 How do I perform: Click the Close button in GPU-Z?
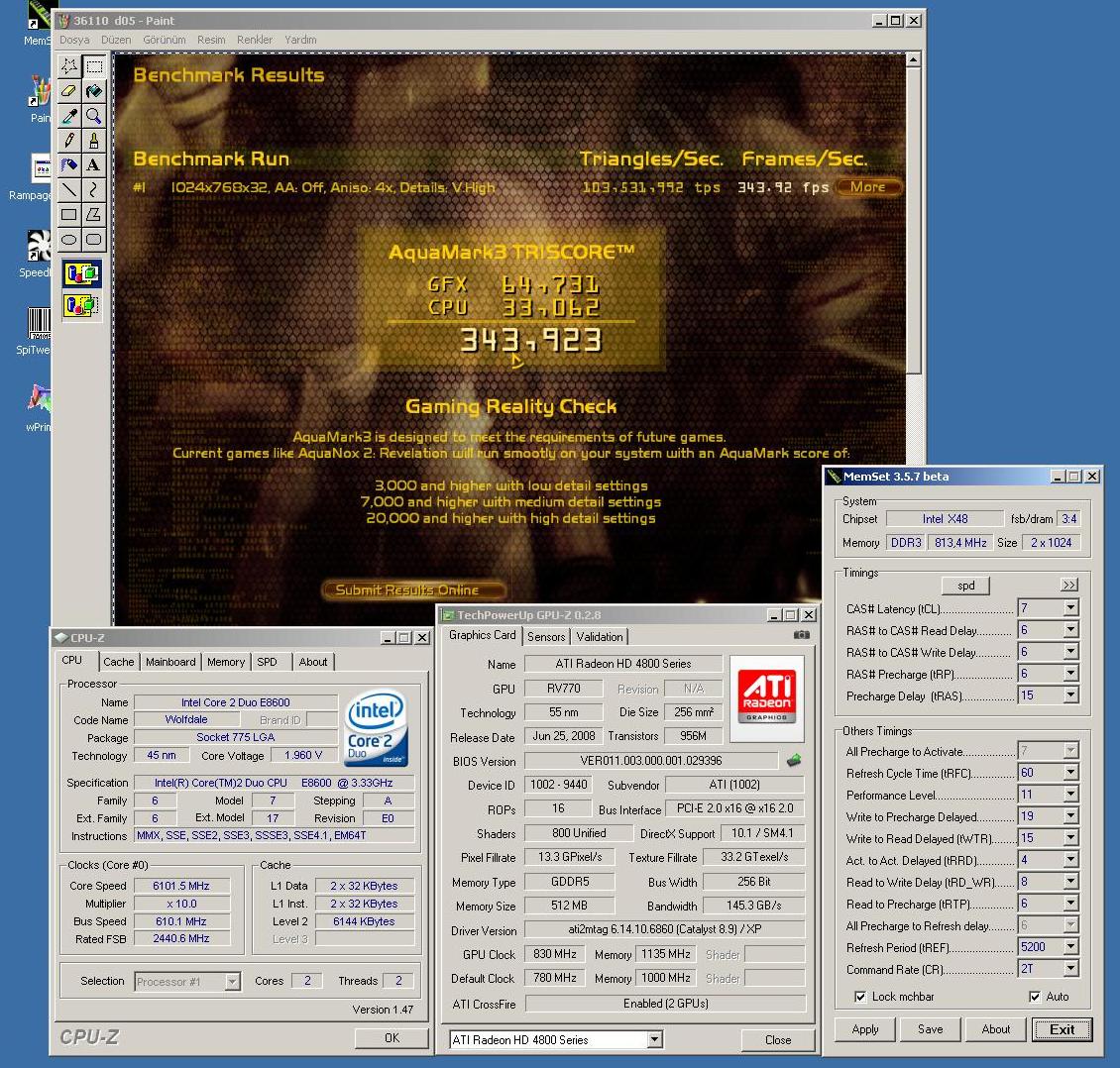778,1040
